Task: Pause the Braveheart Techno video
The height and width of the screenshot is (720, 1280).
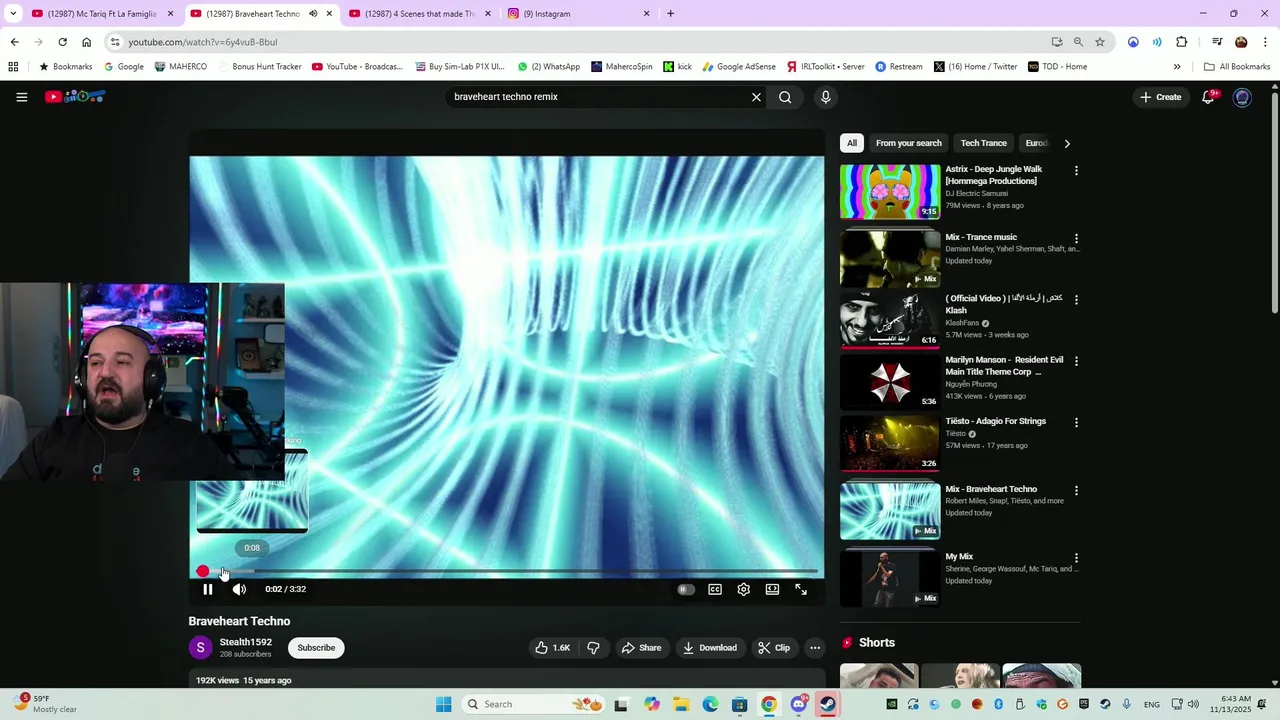Action: pos(208,589)
